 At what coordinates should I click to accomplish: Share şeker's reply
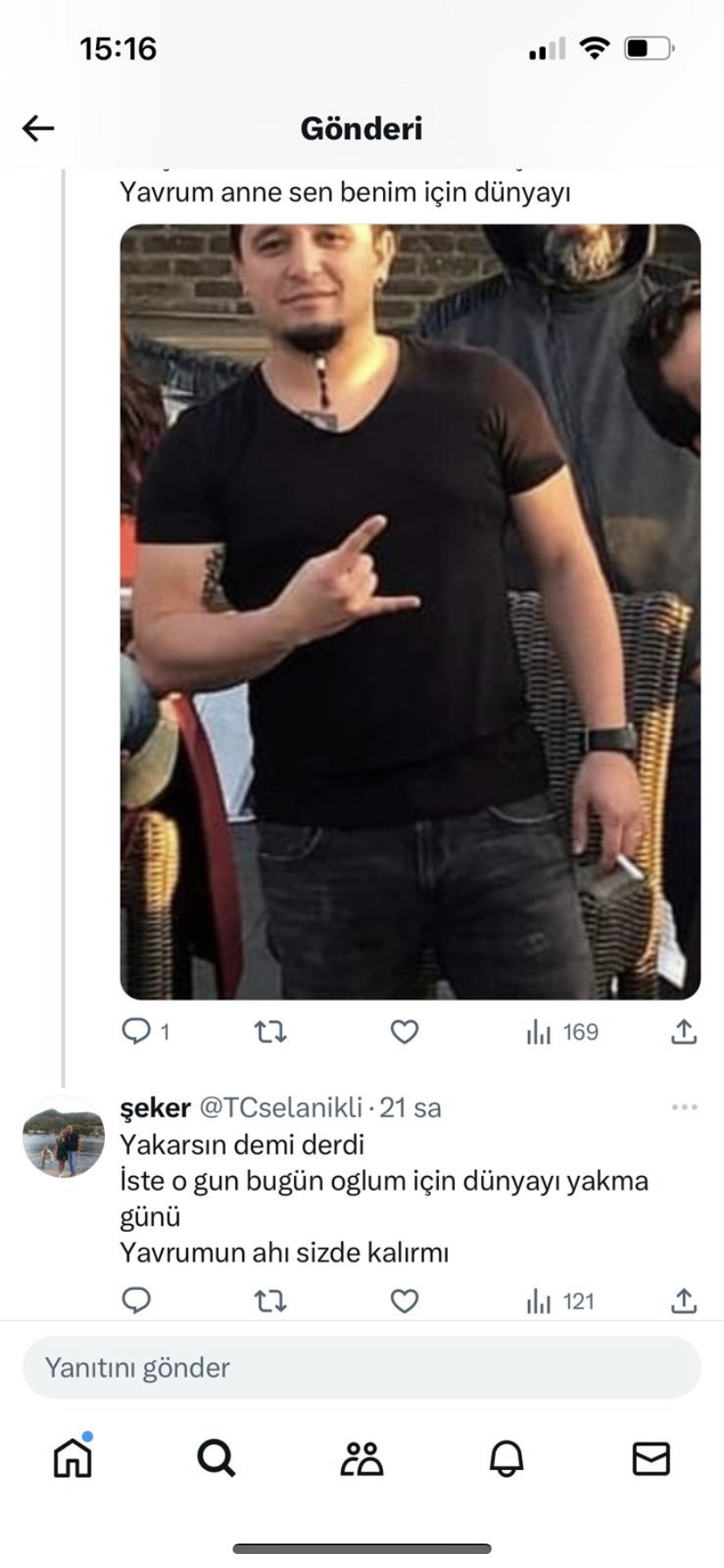[x=684, y=1302]
